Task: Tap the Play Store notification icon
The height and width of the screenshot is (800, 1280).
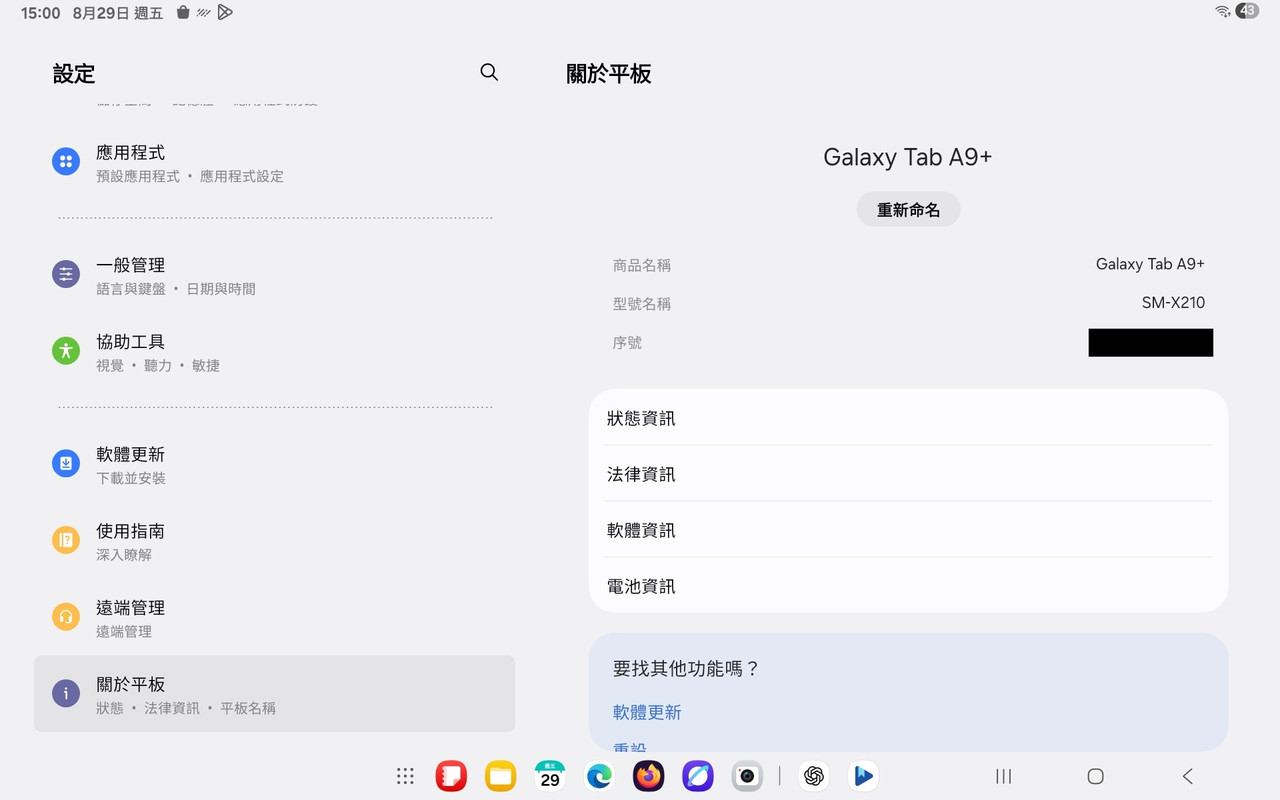Action: click(x=225, y=12)
